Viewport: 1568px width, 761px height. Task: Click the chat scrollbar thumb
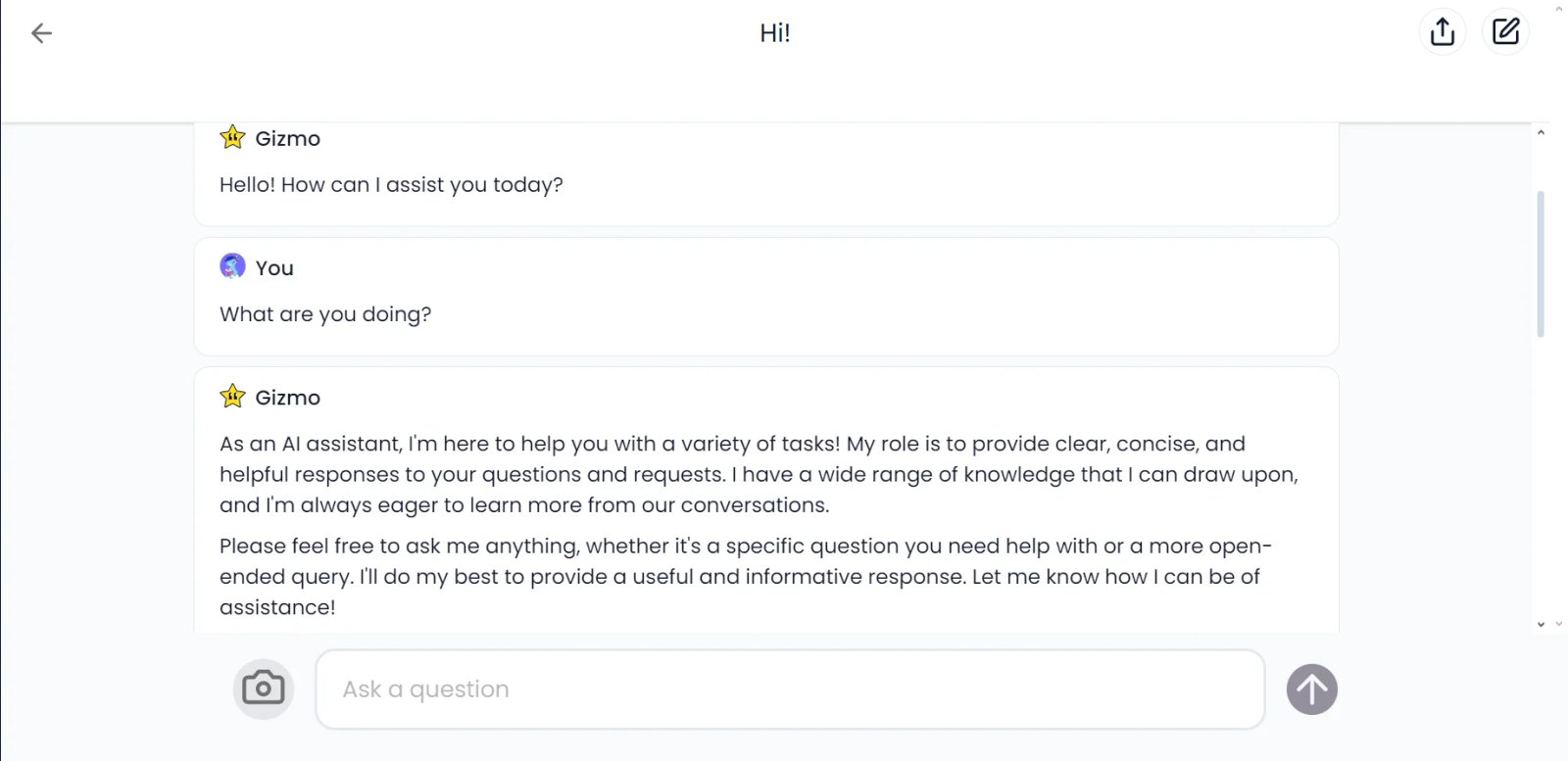click(x=1541, y=264)
